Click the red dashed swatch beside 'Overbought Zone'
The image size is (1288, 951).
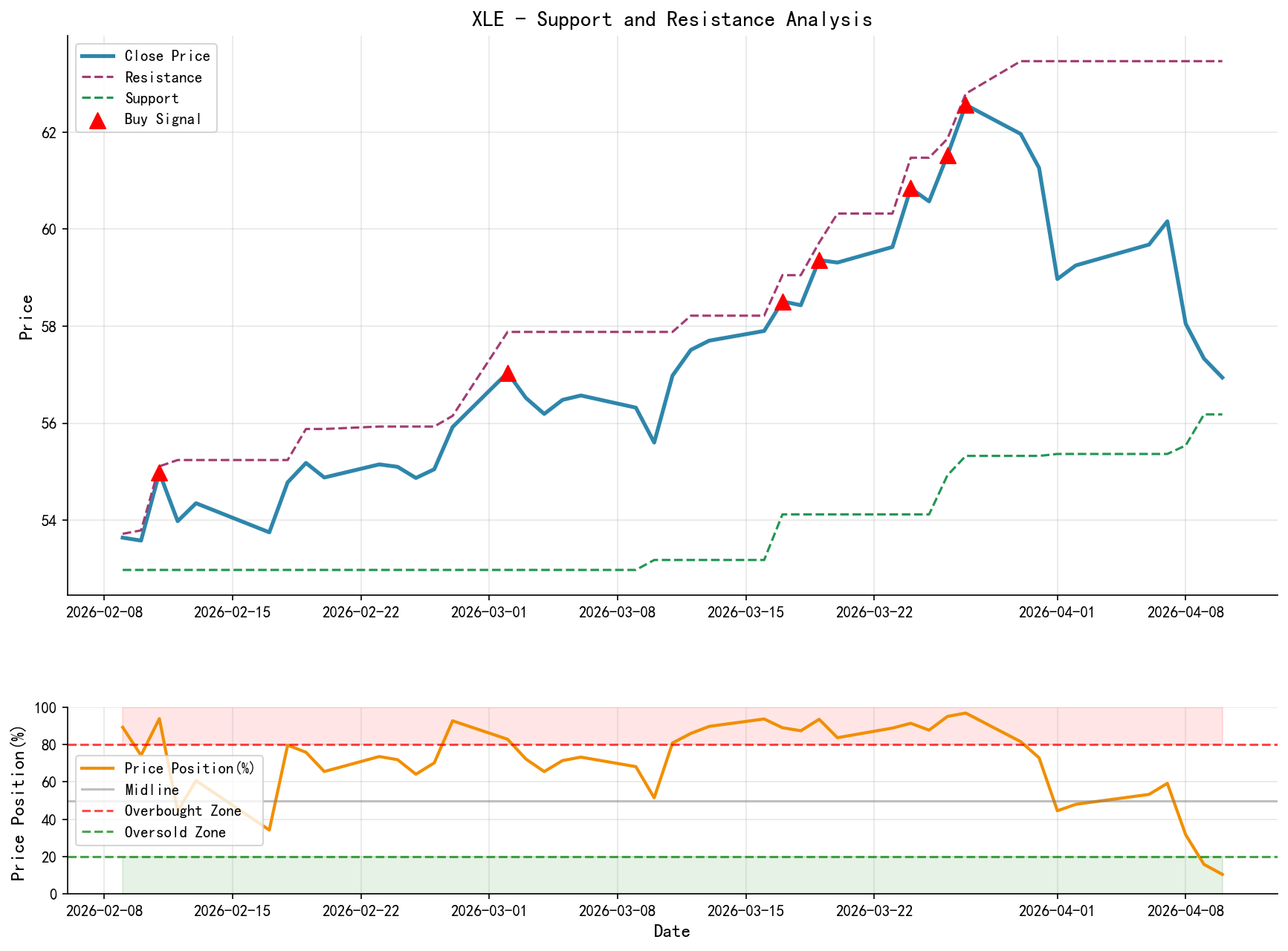98,811
